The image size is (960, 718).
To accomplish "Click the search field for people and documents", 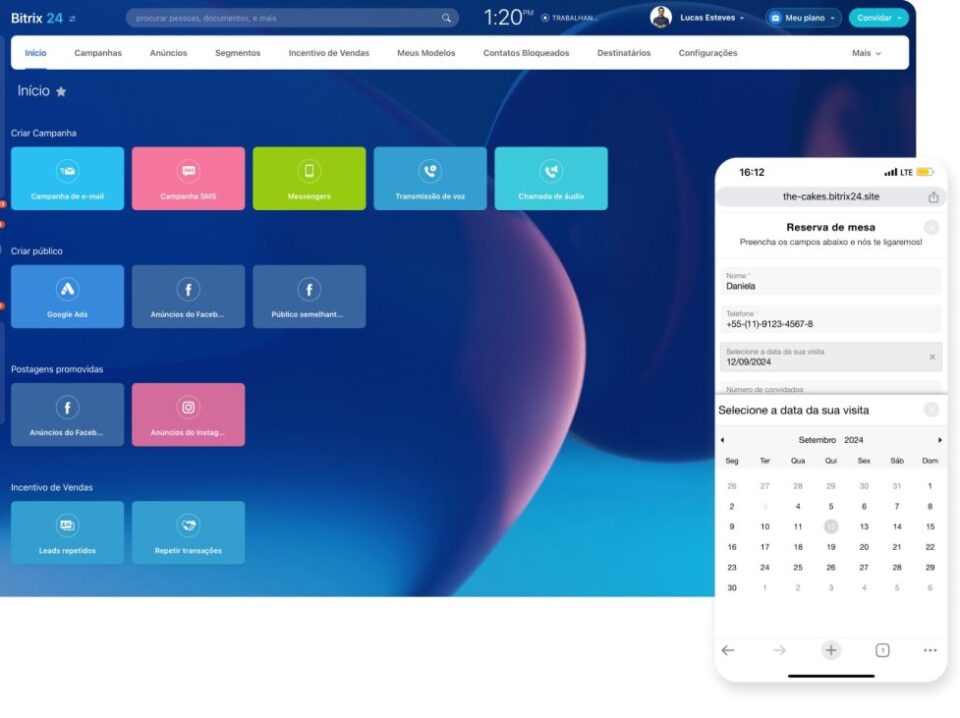I will [x=292, y=18].
